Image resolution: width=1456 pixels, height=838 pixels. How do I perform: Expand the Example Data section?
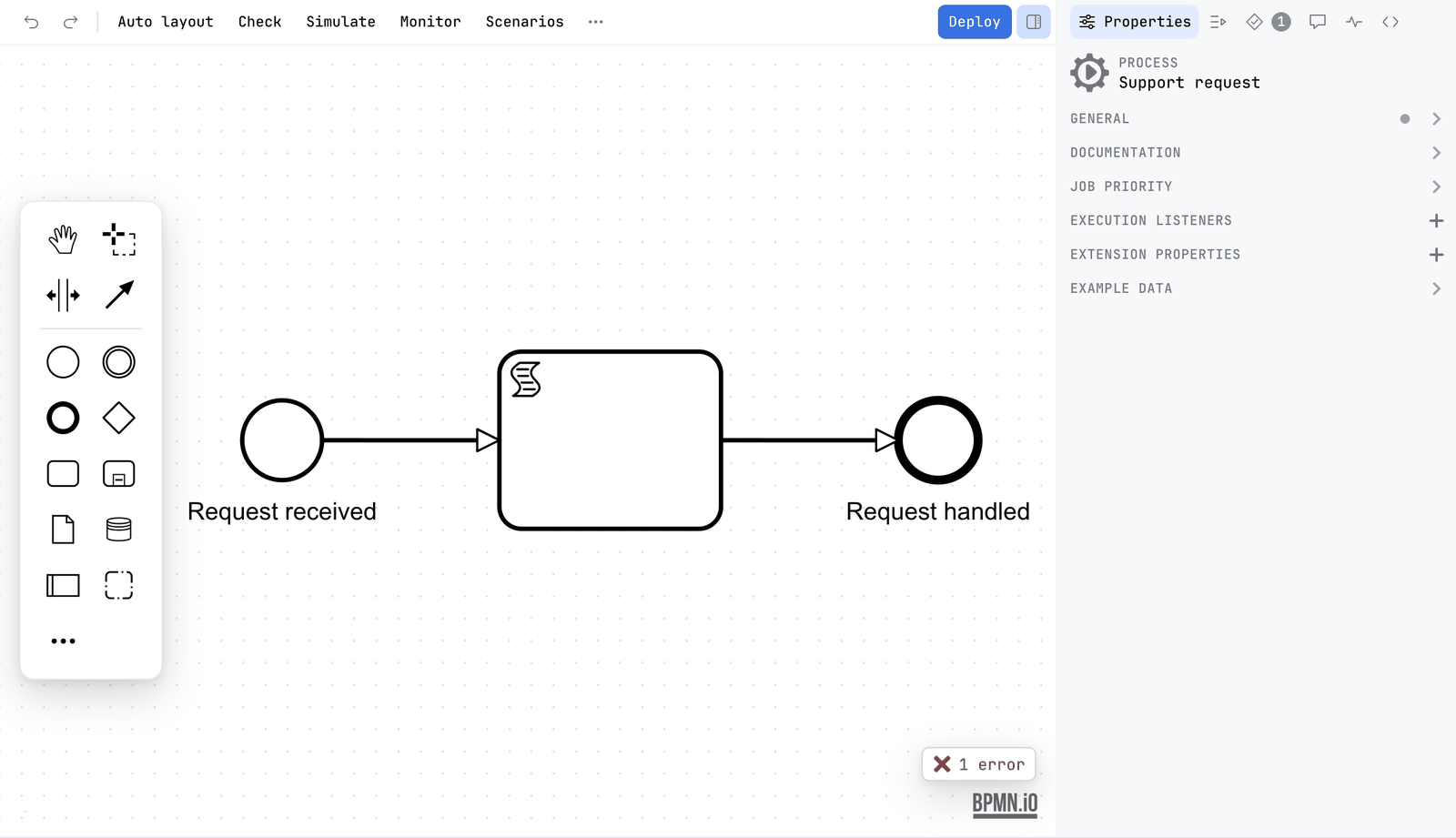1257,288
